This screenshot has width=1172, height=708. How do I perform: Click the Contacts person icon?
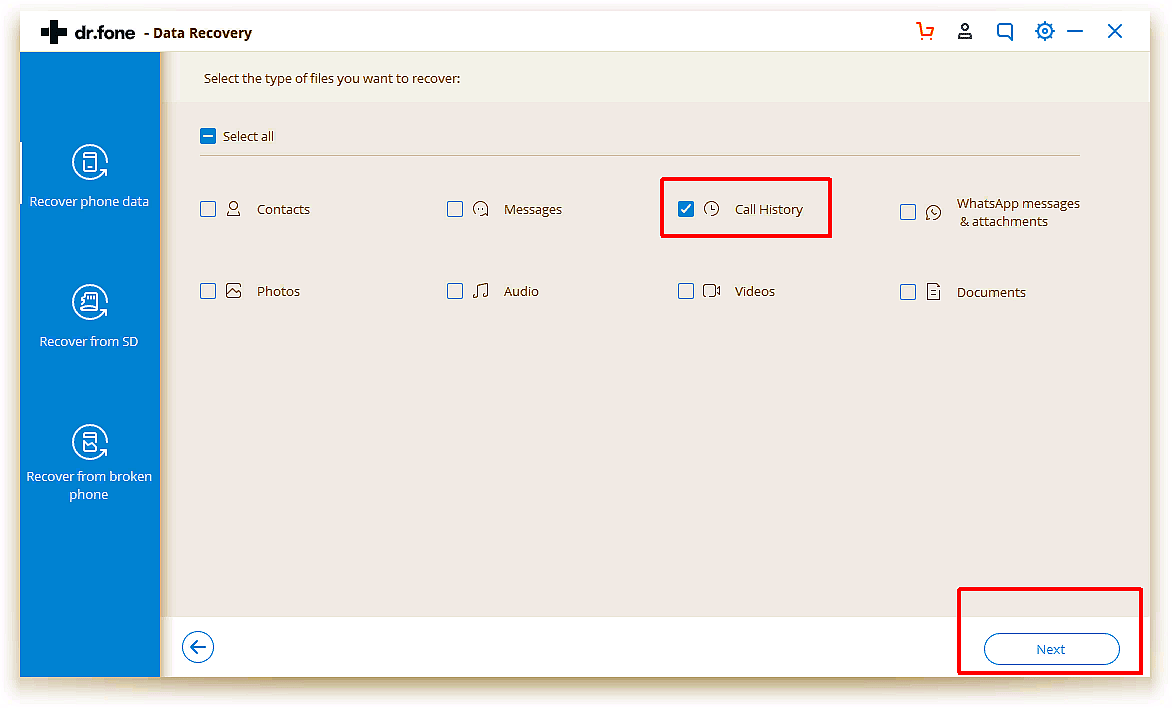pos(233,209)
